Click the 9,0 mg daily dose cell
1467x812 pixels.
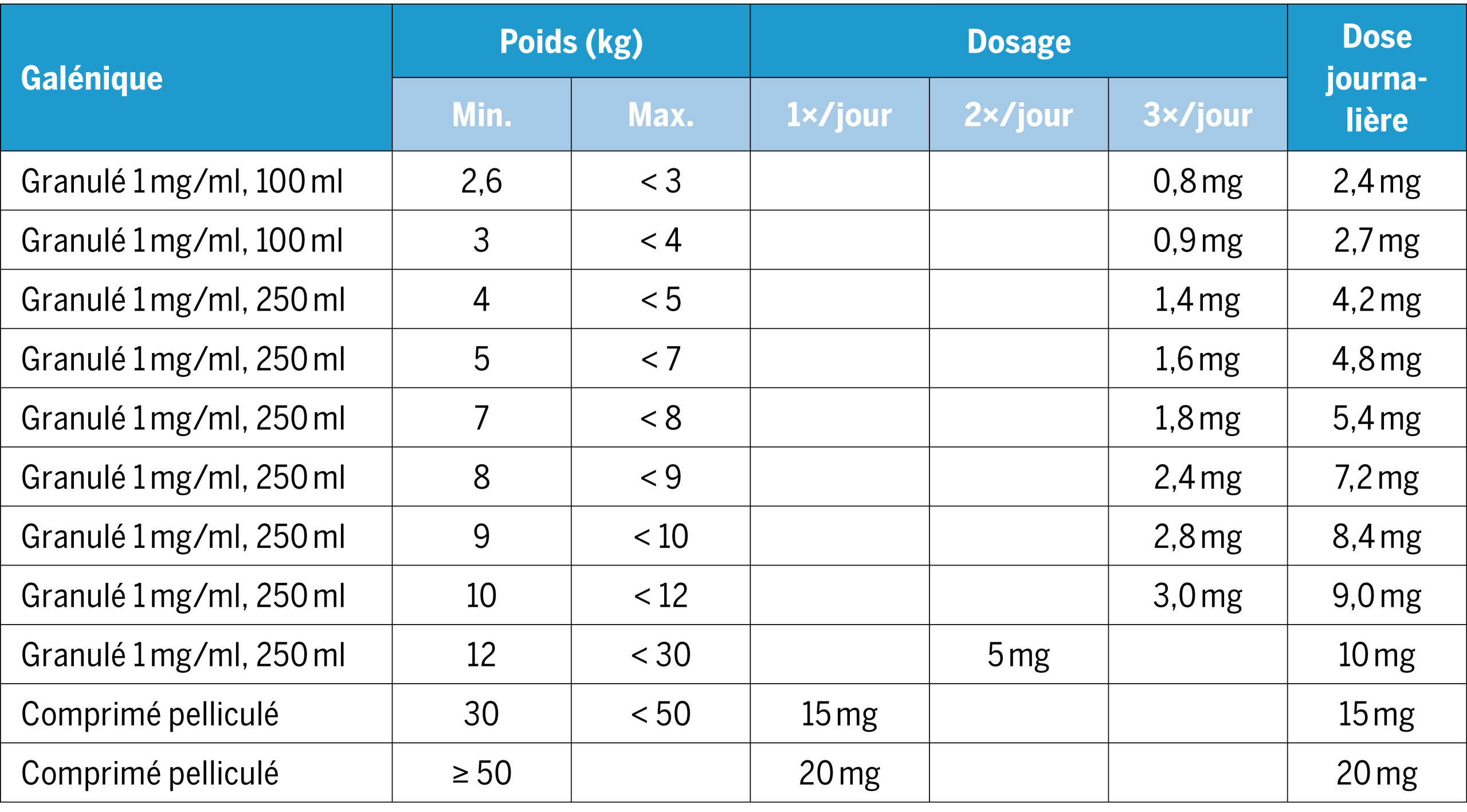1376,595
